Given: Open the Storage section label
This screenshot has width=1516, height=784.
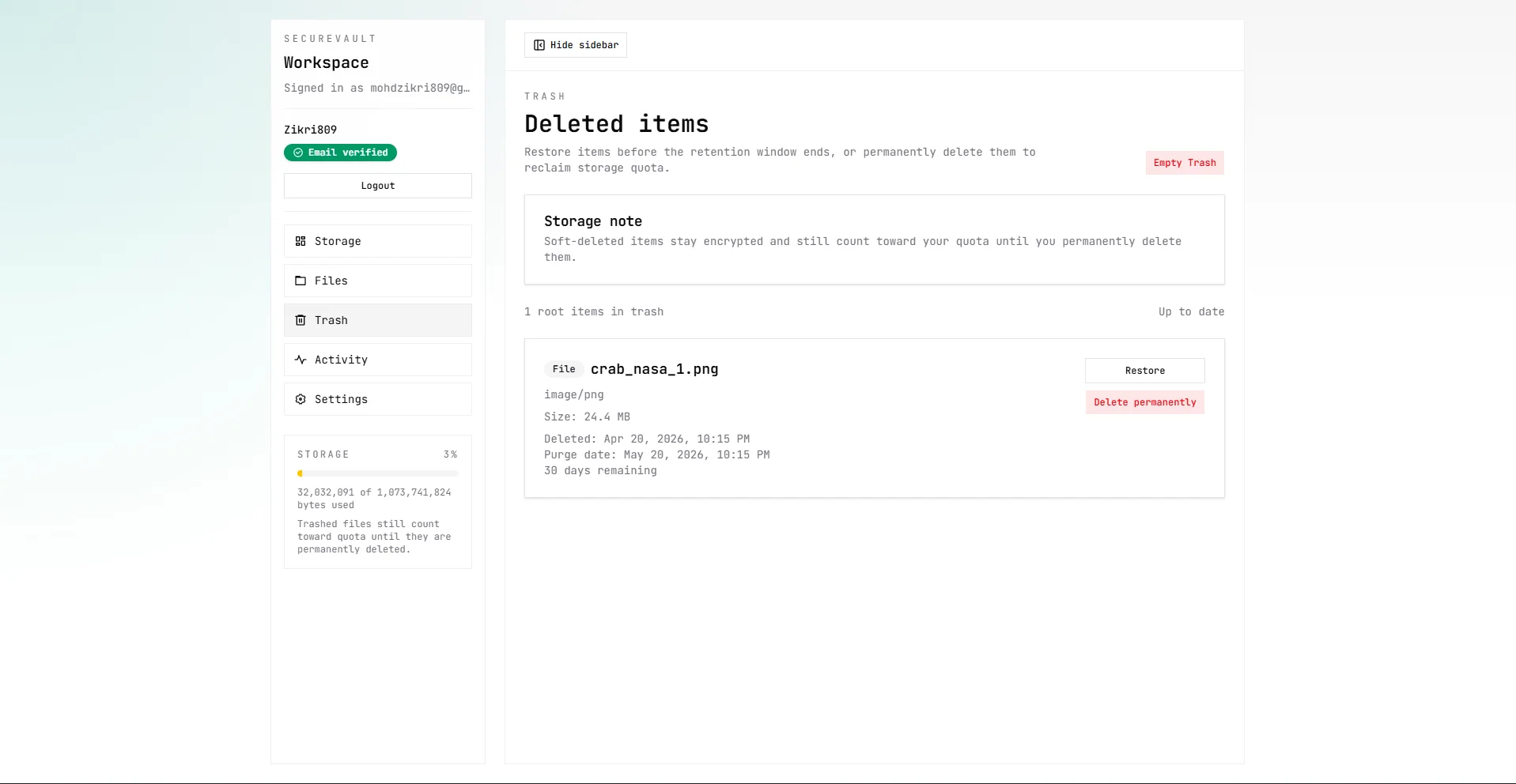Looking at the screenshot, I should (x=338, y=241).
